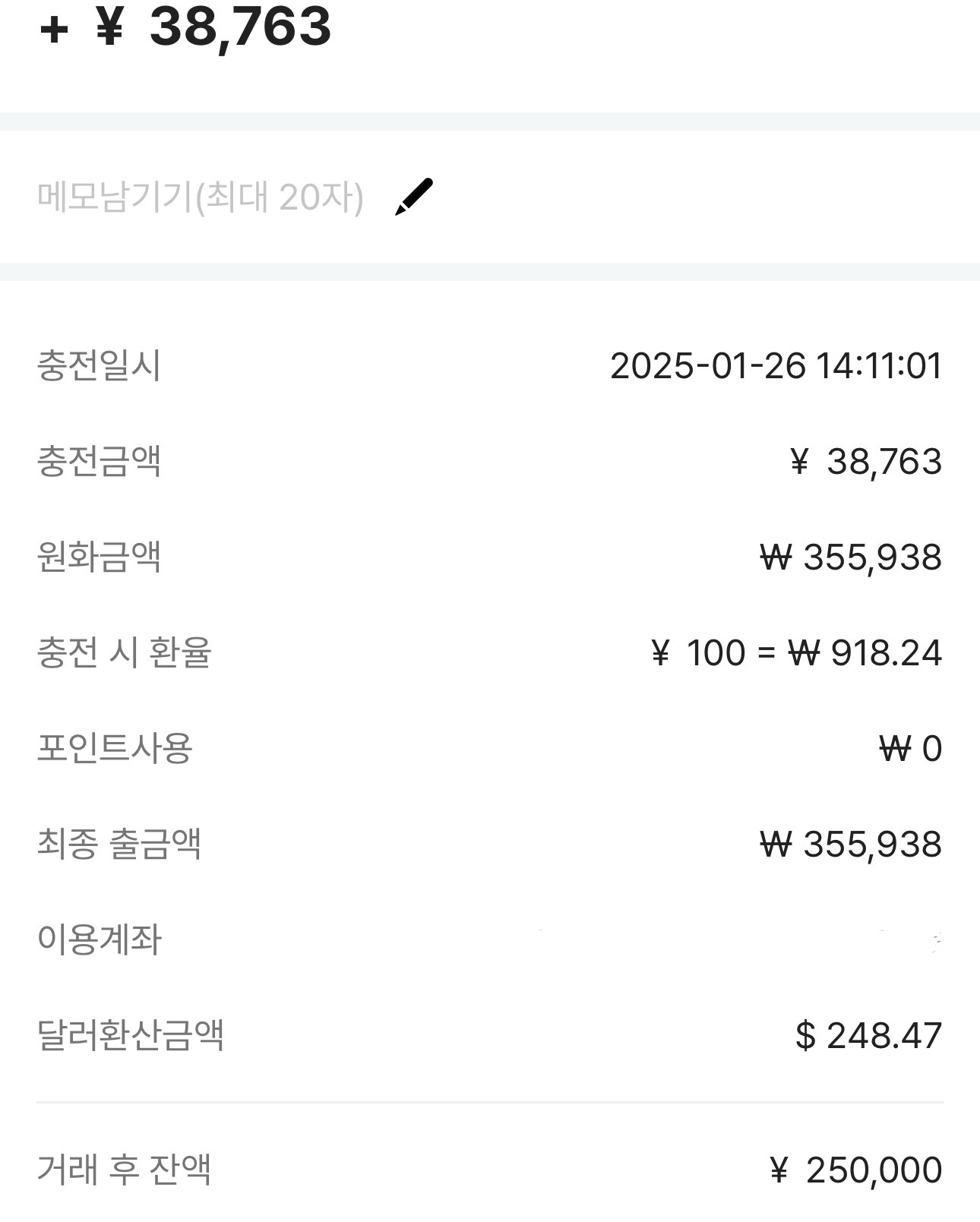Click the ₩ 355,938 value beside 원화금액
Viewport: 980px width, 1222px height.
click(851, 557)
